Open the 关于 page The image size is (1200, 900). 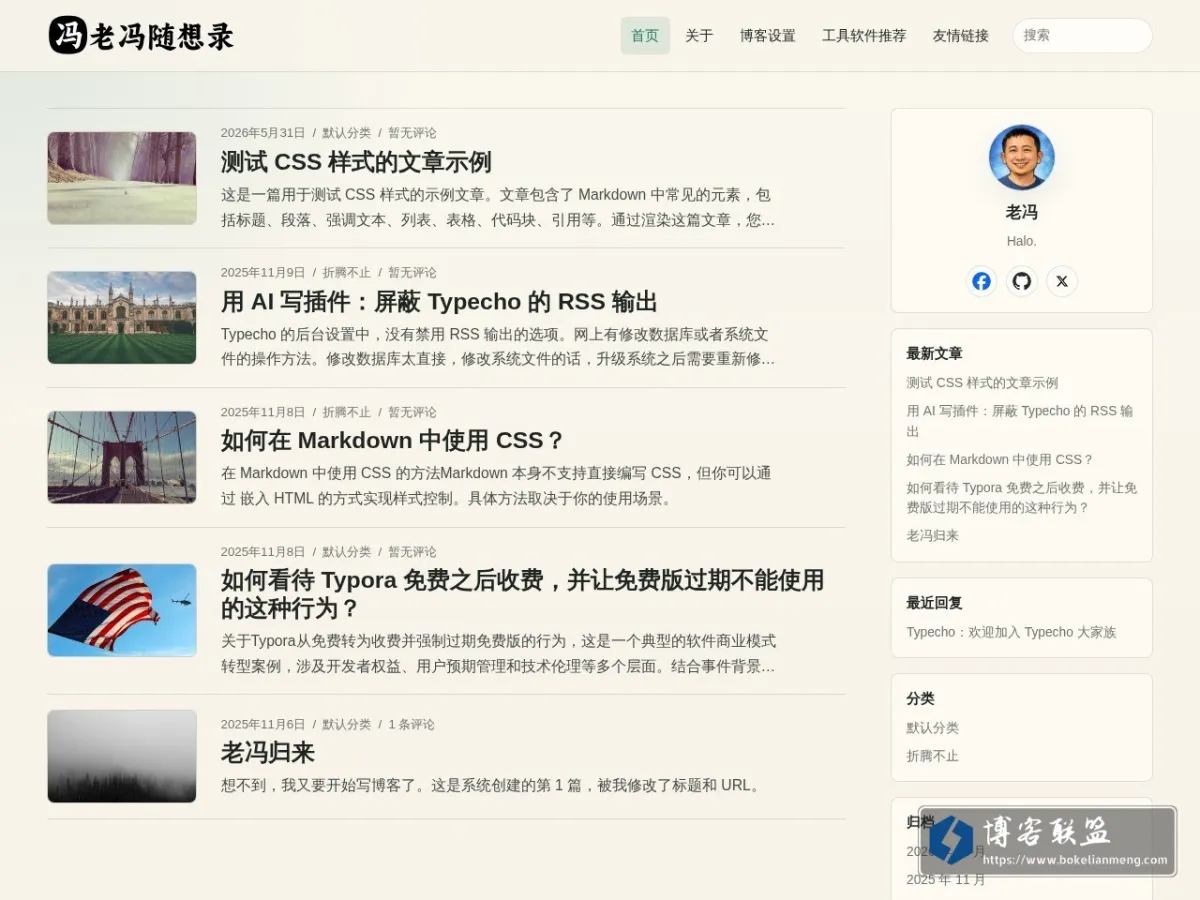pos(699,36)
